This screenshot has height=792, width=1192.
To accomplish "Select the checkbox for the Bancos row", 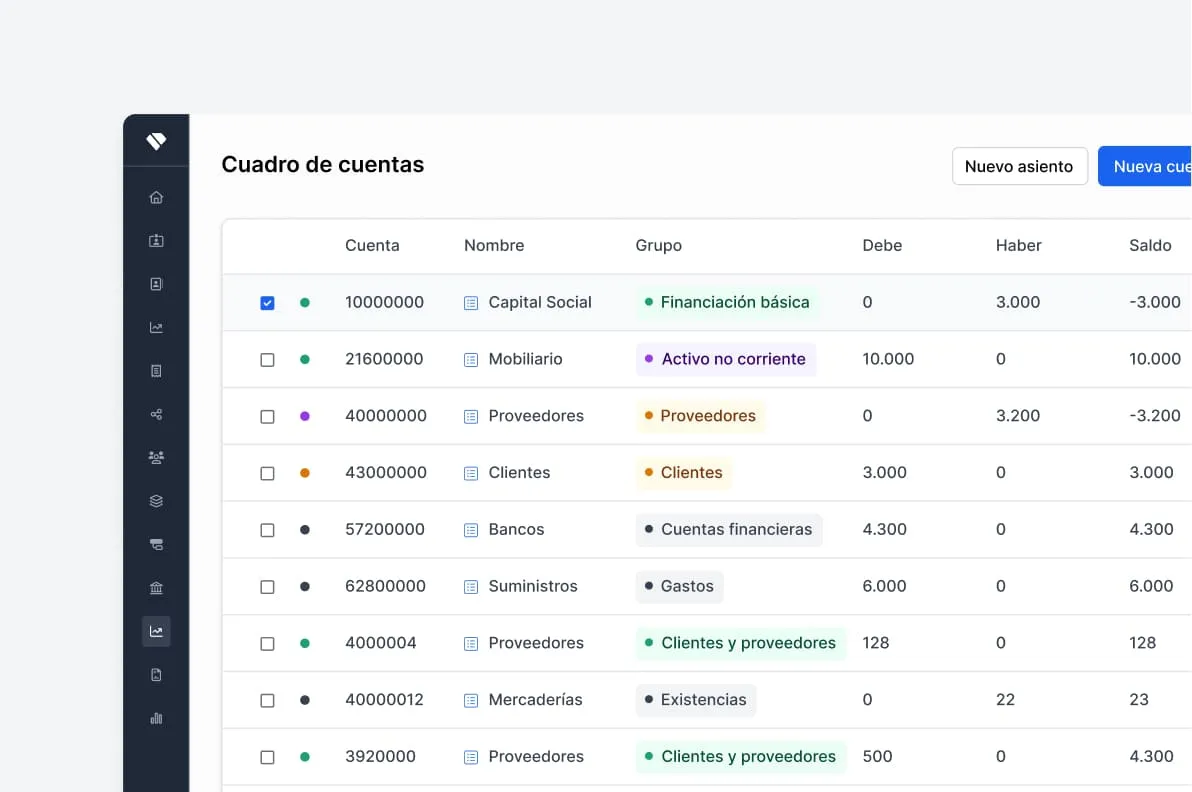I will click(267, 529).
